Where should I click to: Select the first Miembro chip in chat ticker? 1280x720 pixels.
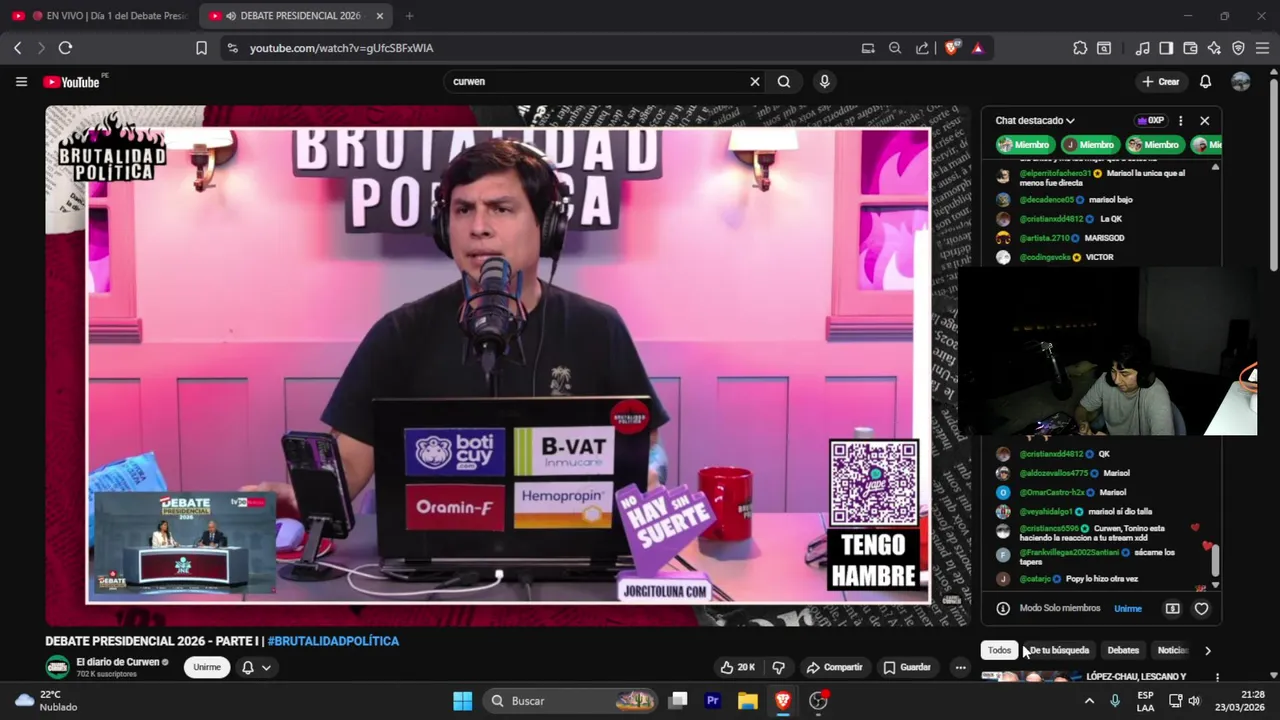[x=1024, y=145]
